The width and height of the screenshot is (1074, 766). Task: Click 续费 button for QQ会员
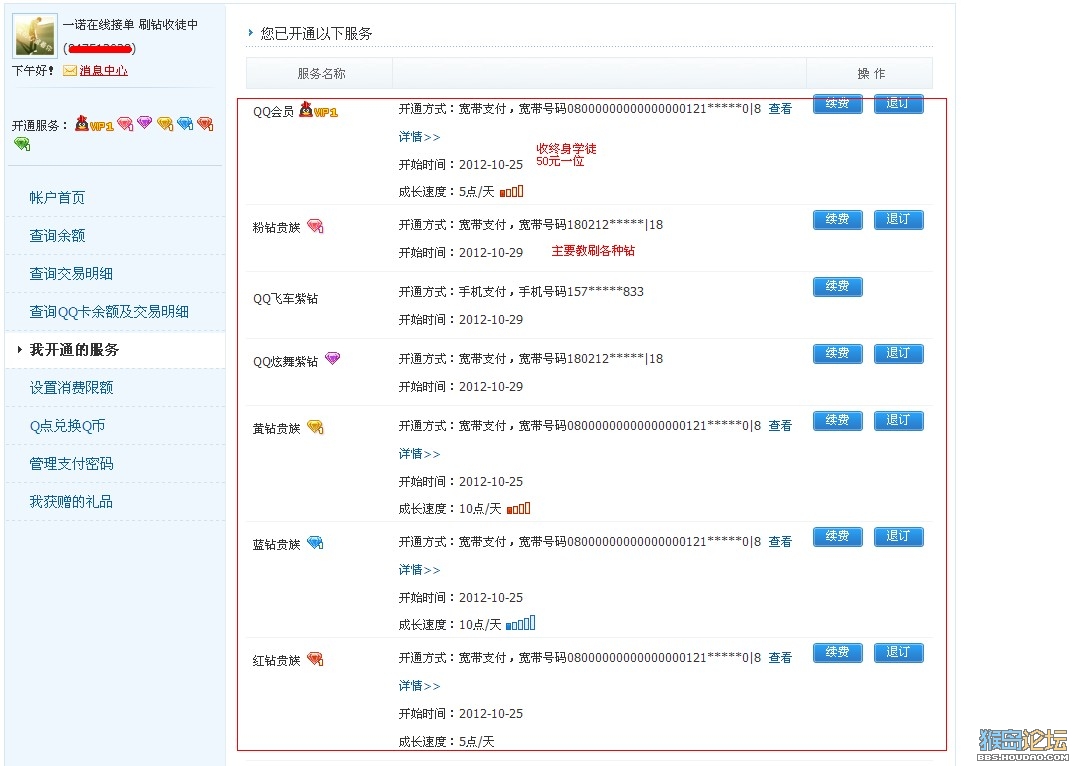[x=838, y=103]
